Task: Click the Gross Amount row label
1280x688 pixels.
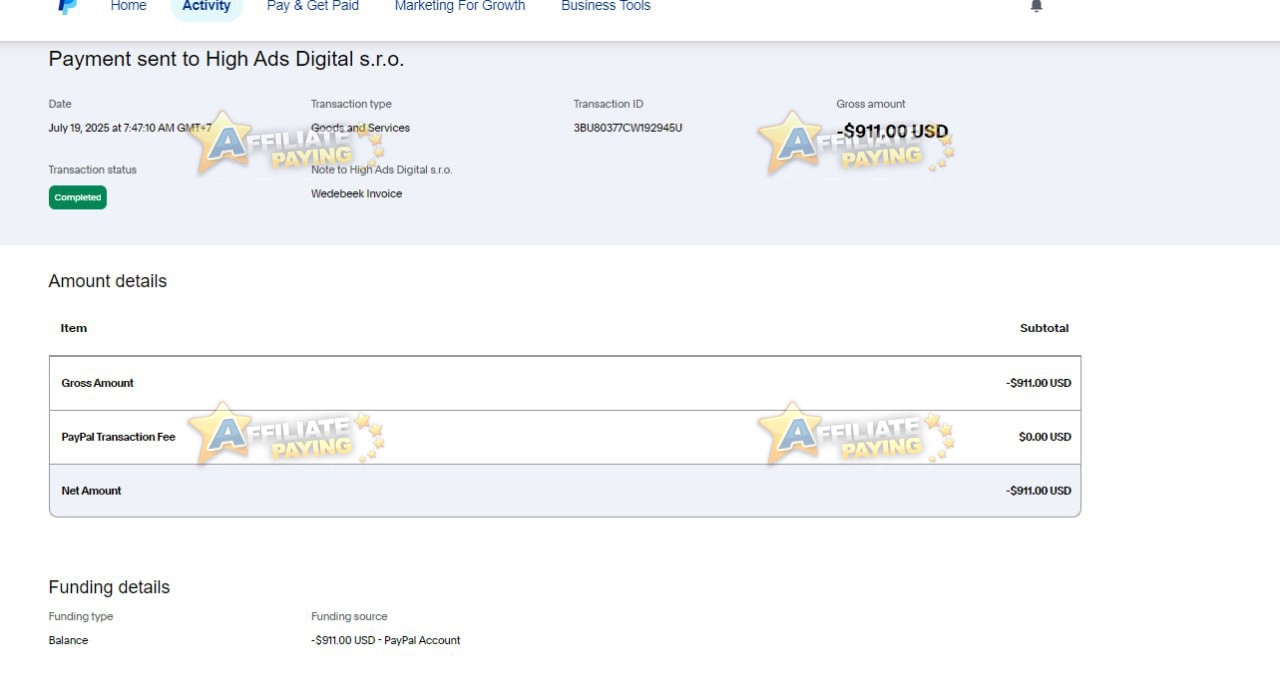Action: coord(97,383)
